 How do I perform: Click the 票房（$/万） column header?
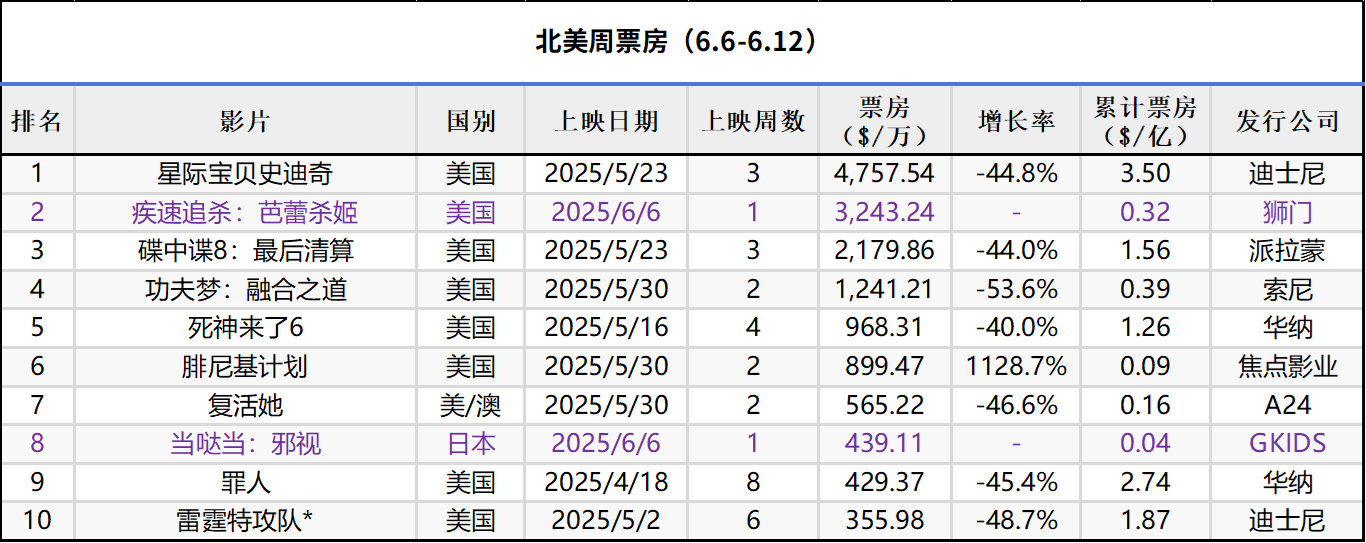(x=884, y=121)
